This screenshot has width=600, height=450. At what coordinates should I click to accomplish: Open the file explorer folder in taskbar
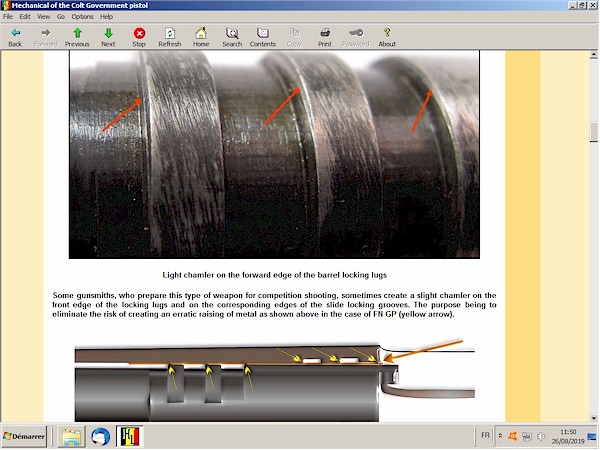(72, 436)
